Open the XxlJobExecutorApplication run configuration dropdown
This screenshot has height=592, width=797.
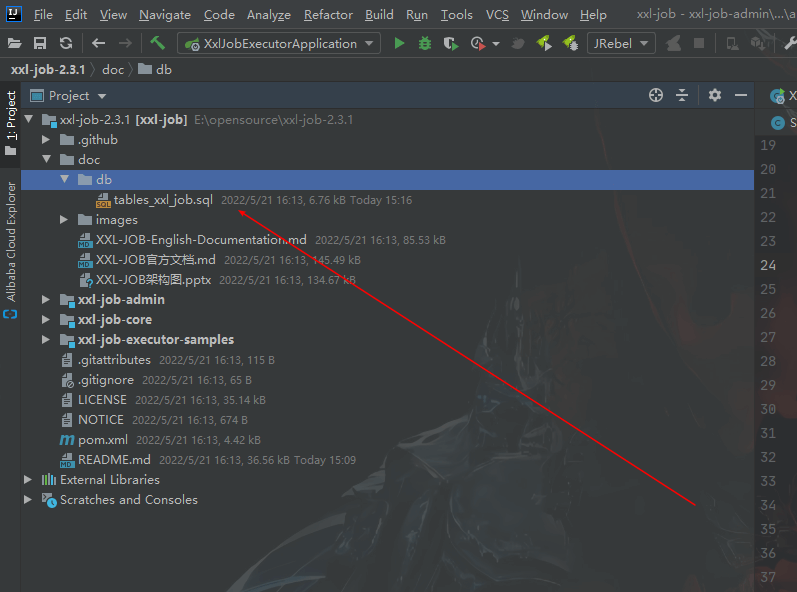tap(279, 44)
